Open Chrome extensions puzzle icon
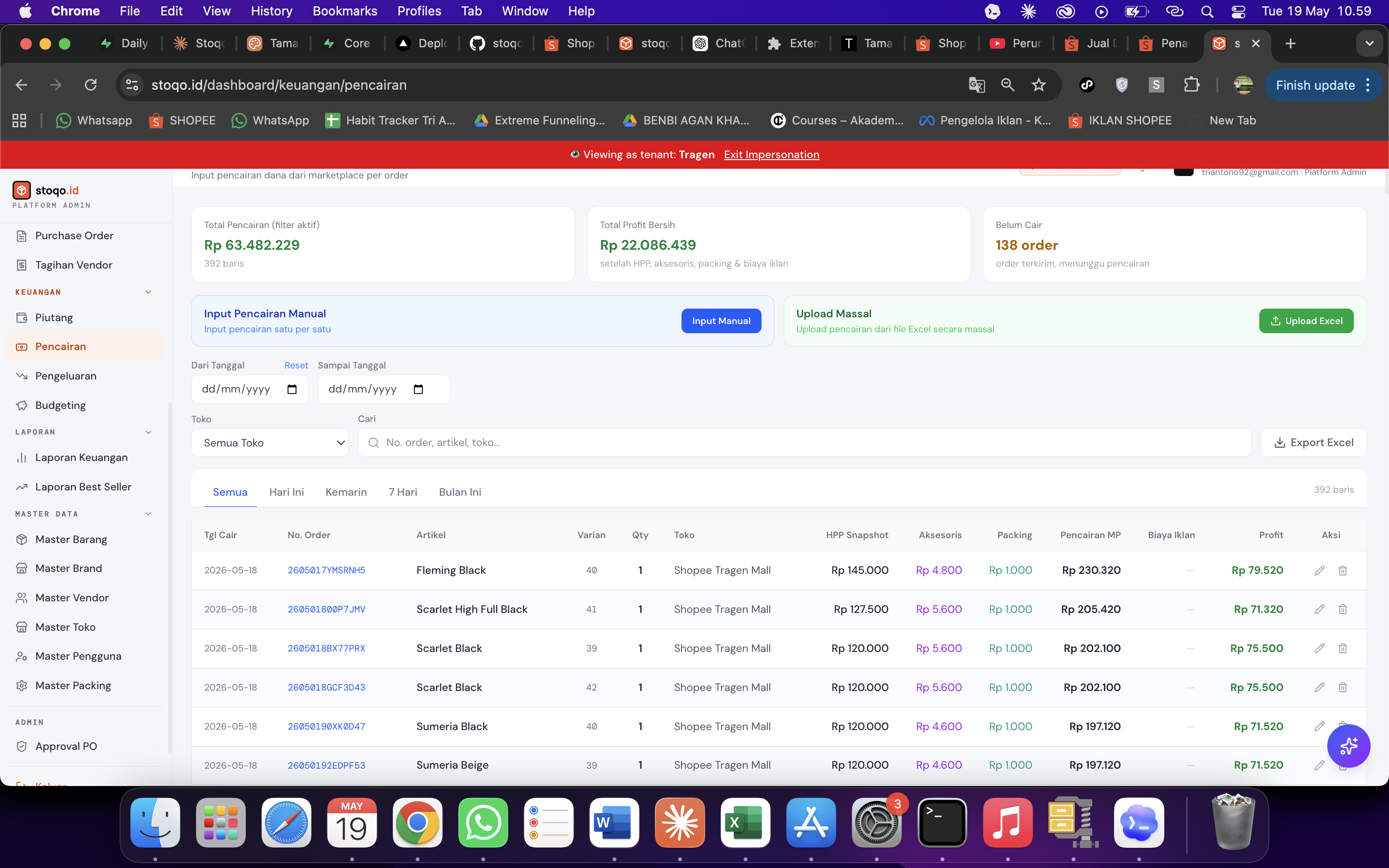 [1192, 85]
